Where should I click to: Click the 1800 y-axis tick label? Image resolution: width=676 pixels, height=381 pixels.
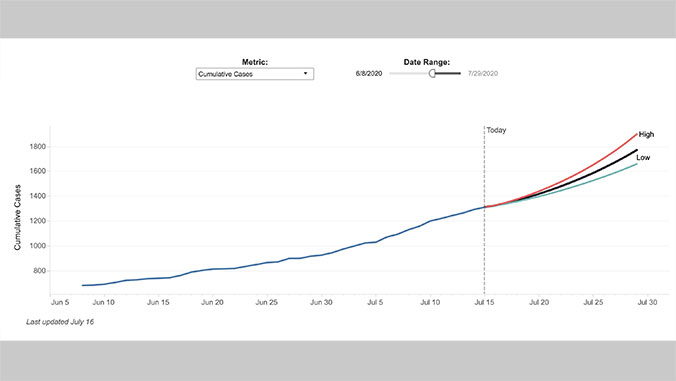(x=38, y=147)
